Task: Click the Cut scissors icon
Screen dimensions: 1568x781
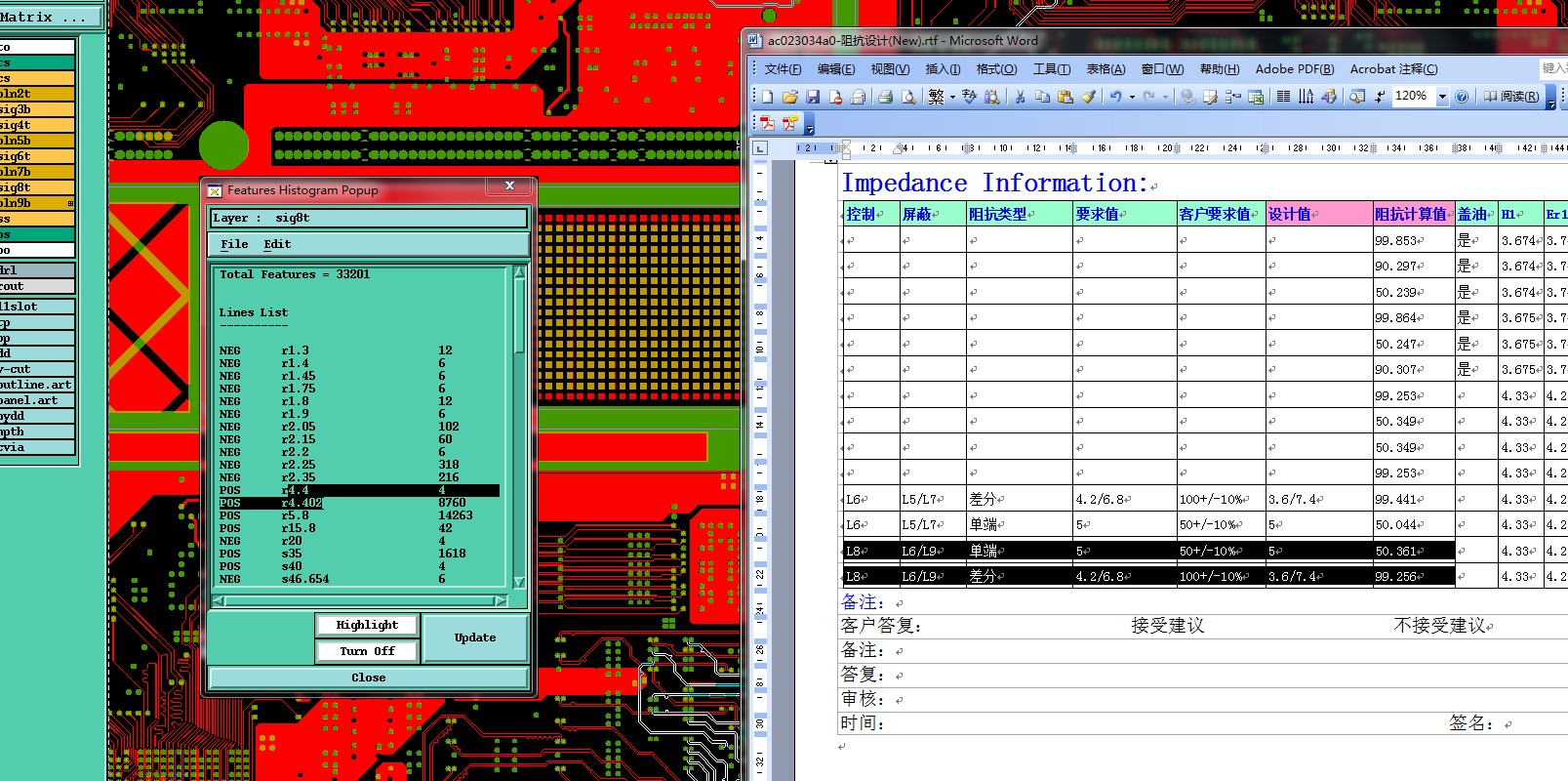Action: point(1020,97)
